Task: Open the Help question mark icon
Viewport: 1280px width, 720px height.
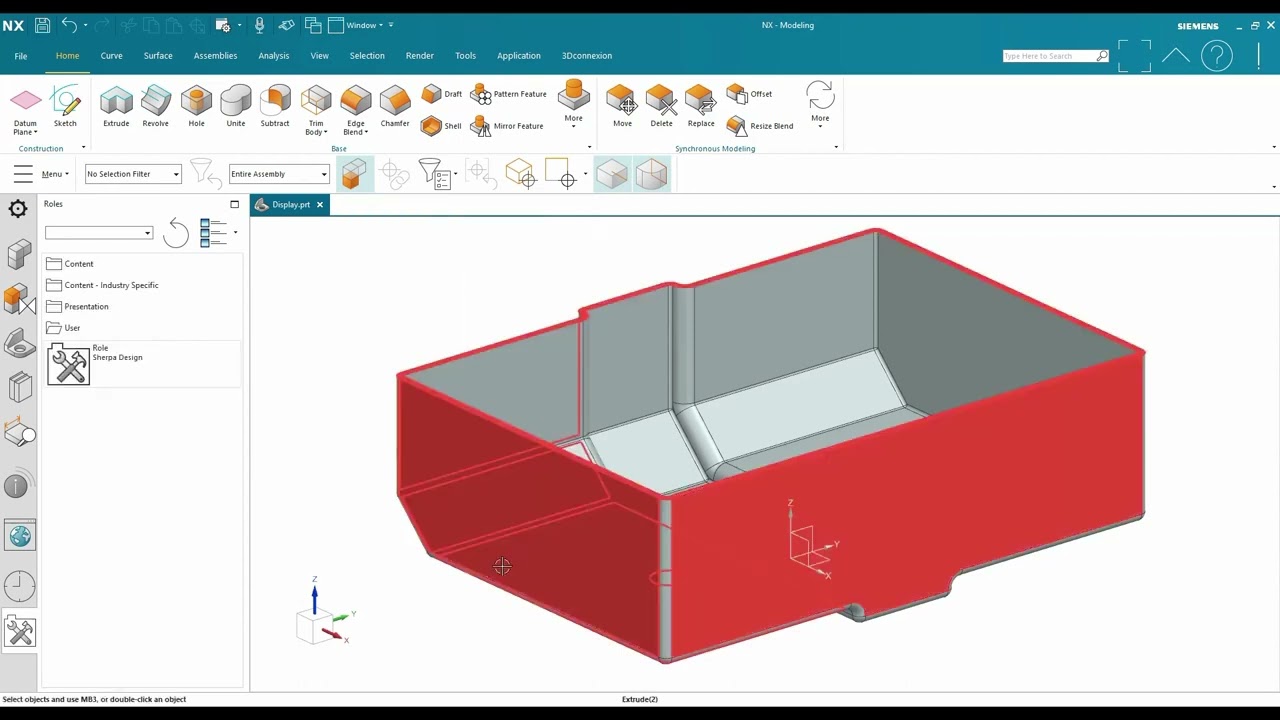Action: coord(1217,56)
